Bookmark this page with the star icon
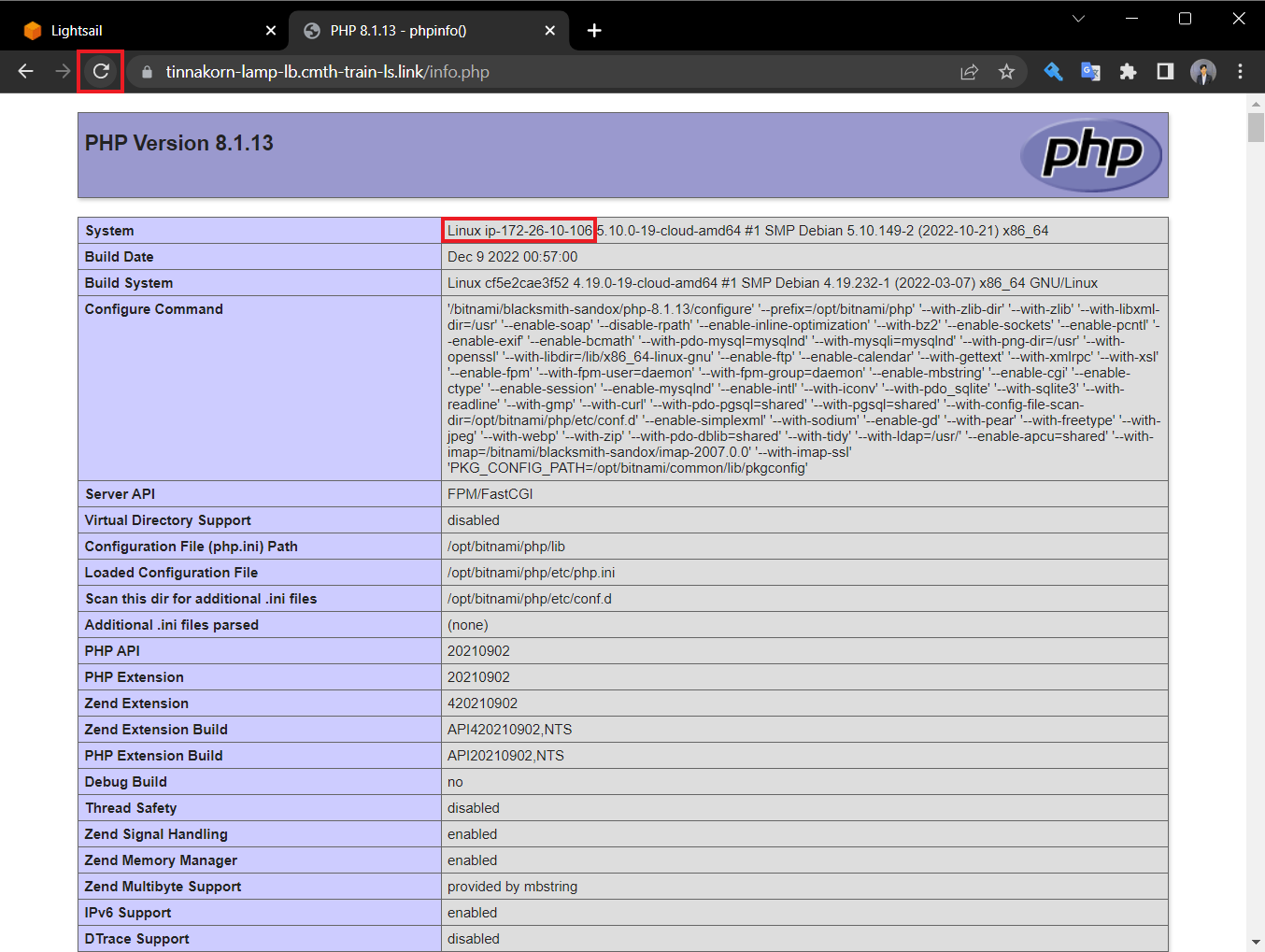Screen dimensions: 1265x952 click(x=1006, y=72)
